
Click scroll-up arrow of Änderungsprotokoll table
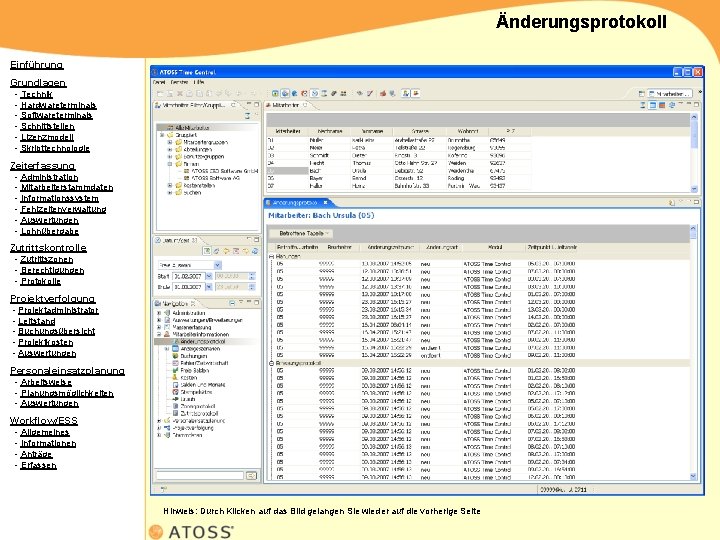pyautogui.click(x=693, y=228)
